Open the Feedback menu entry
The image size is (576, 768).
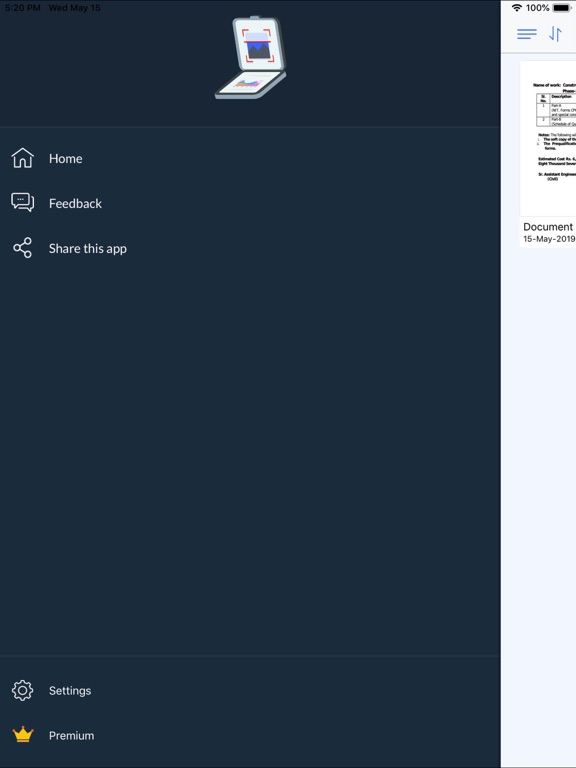(x=250, y=203)
